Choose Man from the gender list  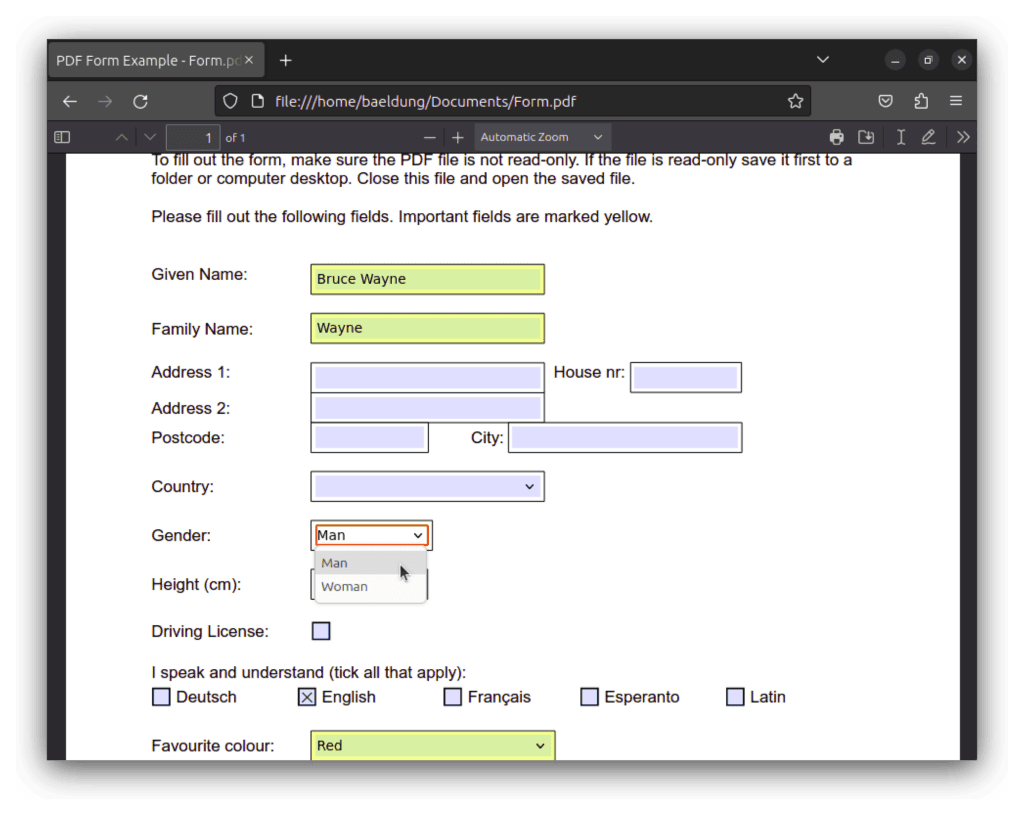click(x=370, y=563)
